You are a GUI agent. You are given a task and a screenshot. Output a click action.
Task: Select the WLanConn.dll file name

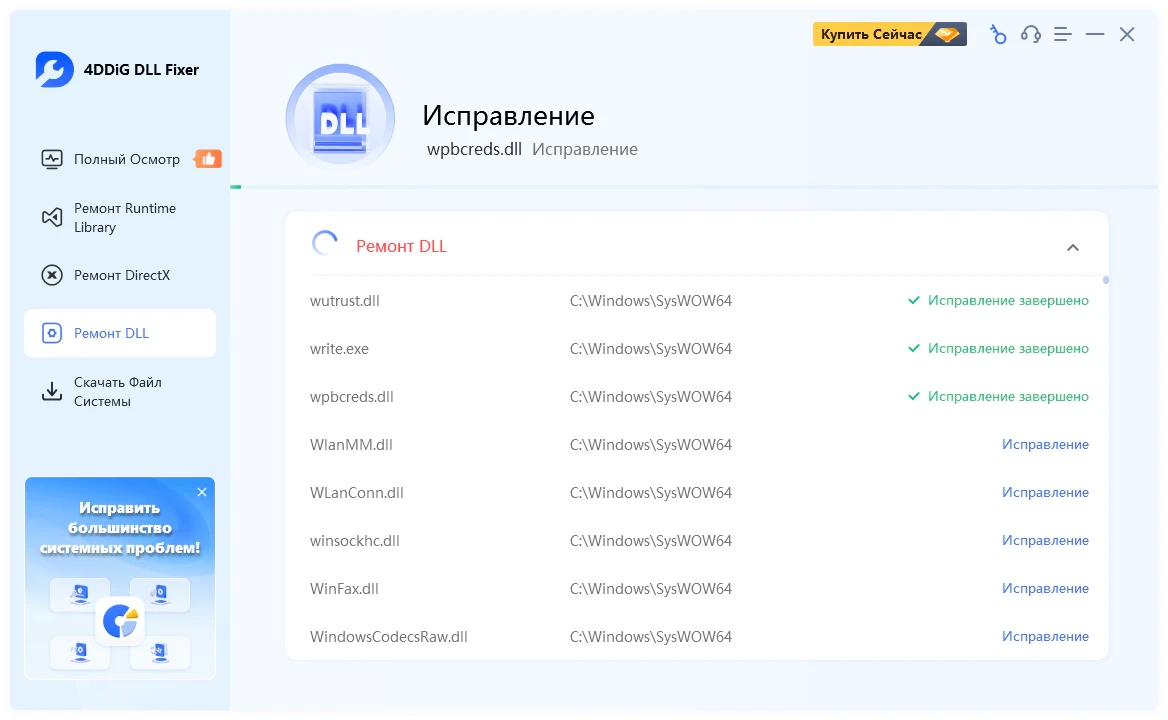(x=357, y=493)
